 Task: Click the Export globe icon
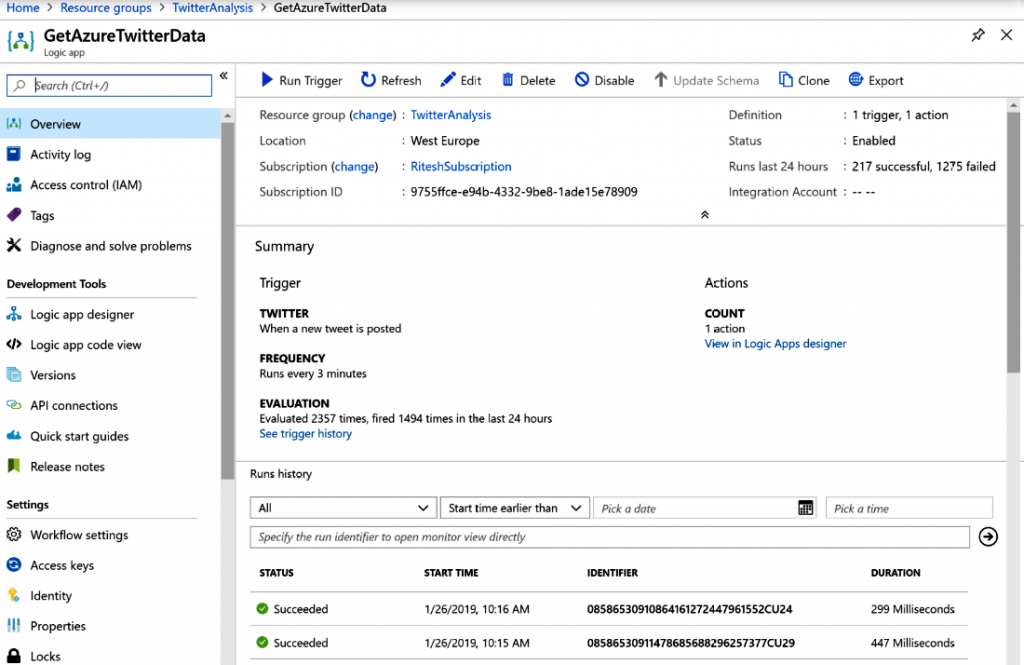click(x=856, y=80)
